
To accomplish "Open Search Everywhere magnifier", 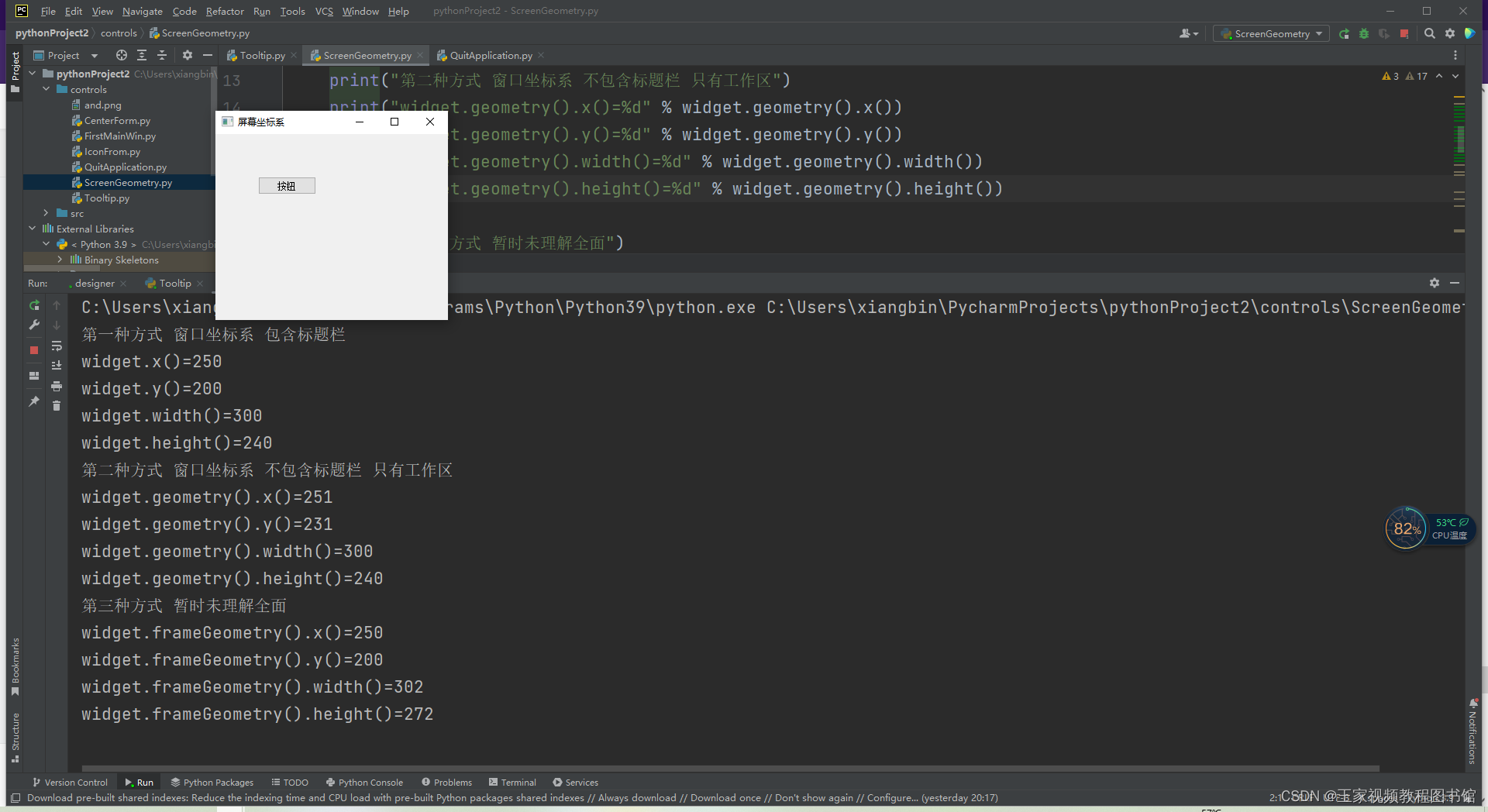I will tap(1430, 33).
